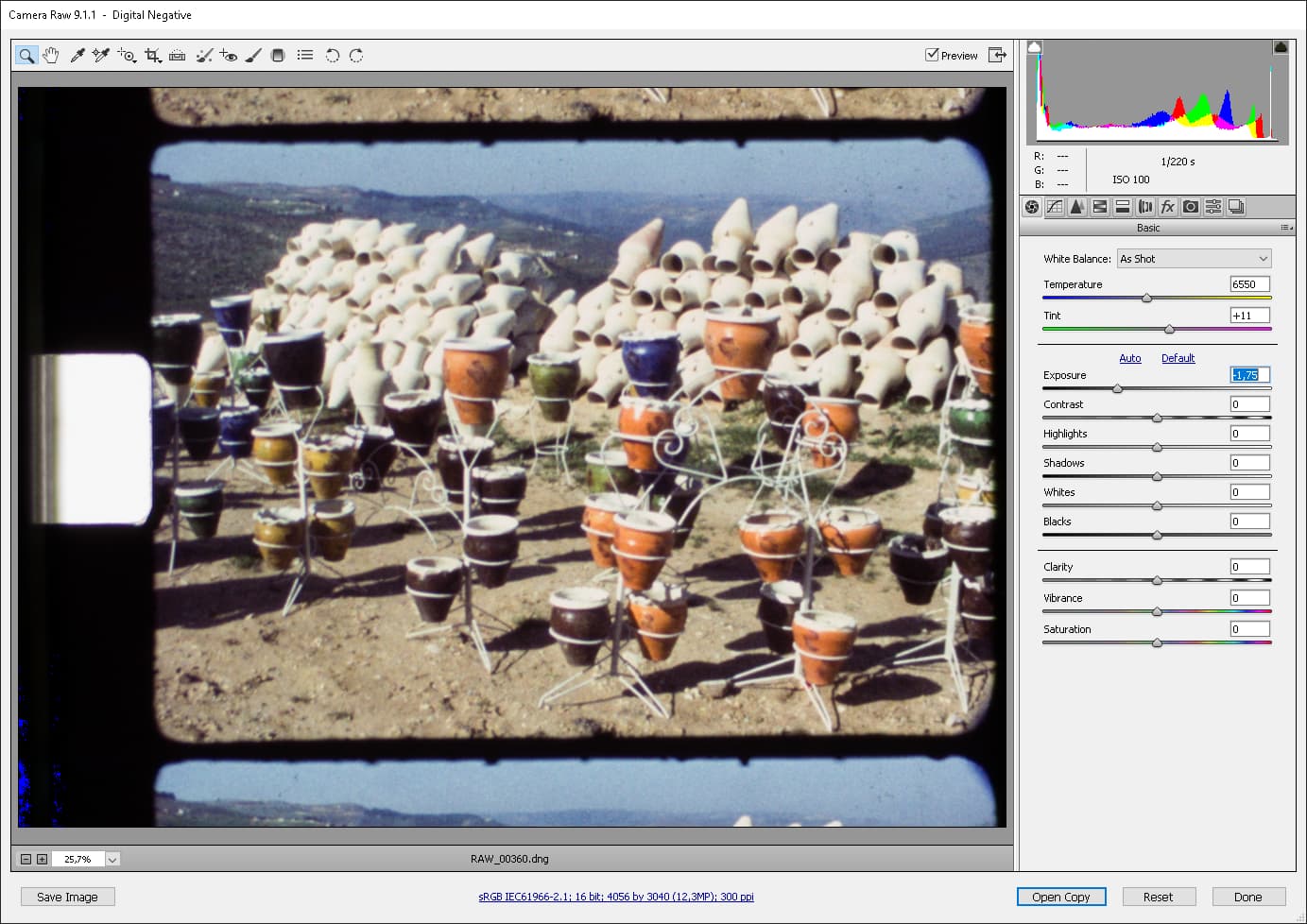Open the Lens Corrections tab
The height and width of the screenshot is (924, 1307).
click(x=1145, y=207)
